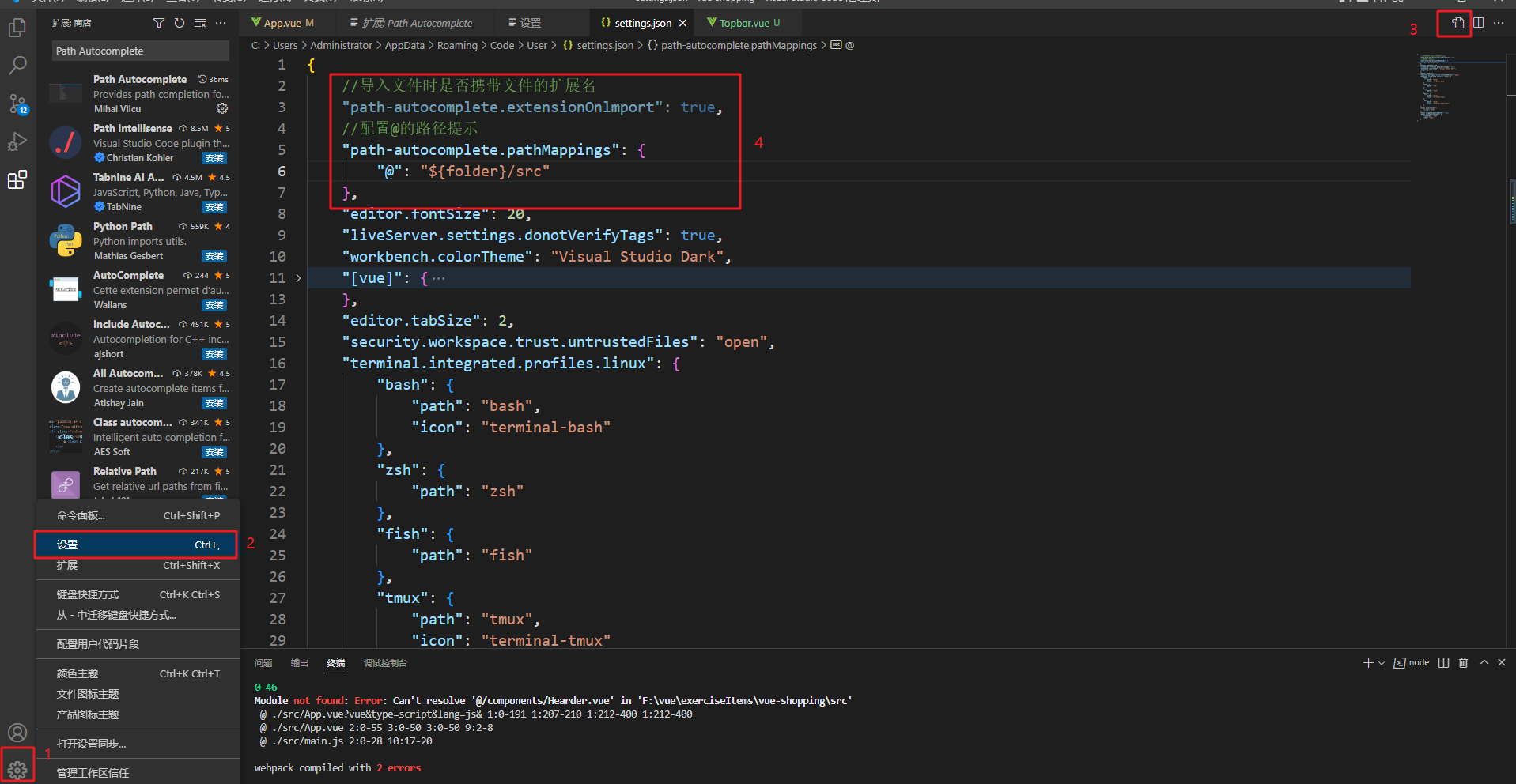The height and width of the screenshot is (784, 1516).
Task: Open the Extensions view icon
Action: 17,180
